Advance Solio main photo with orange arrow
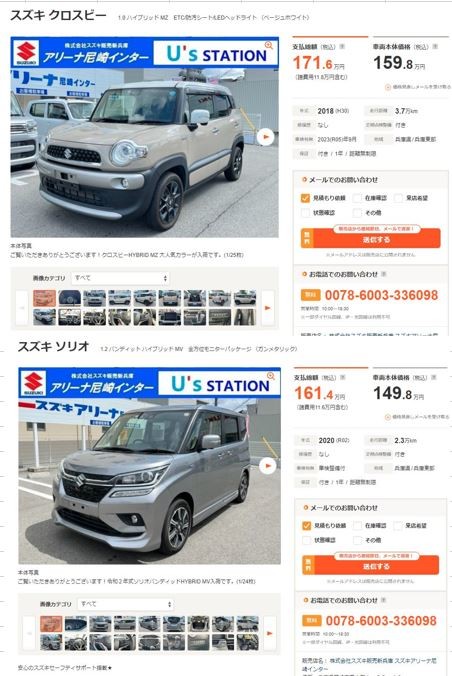 tap(267, 466)
